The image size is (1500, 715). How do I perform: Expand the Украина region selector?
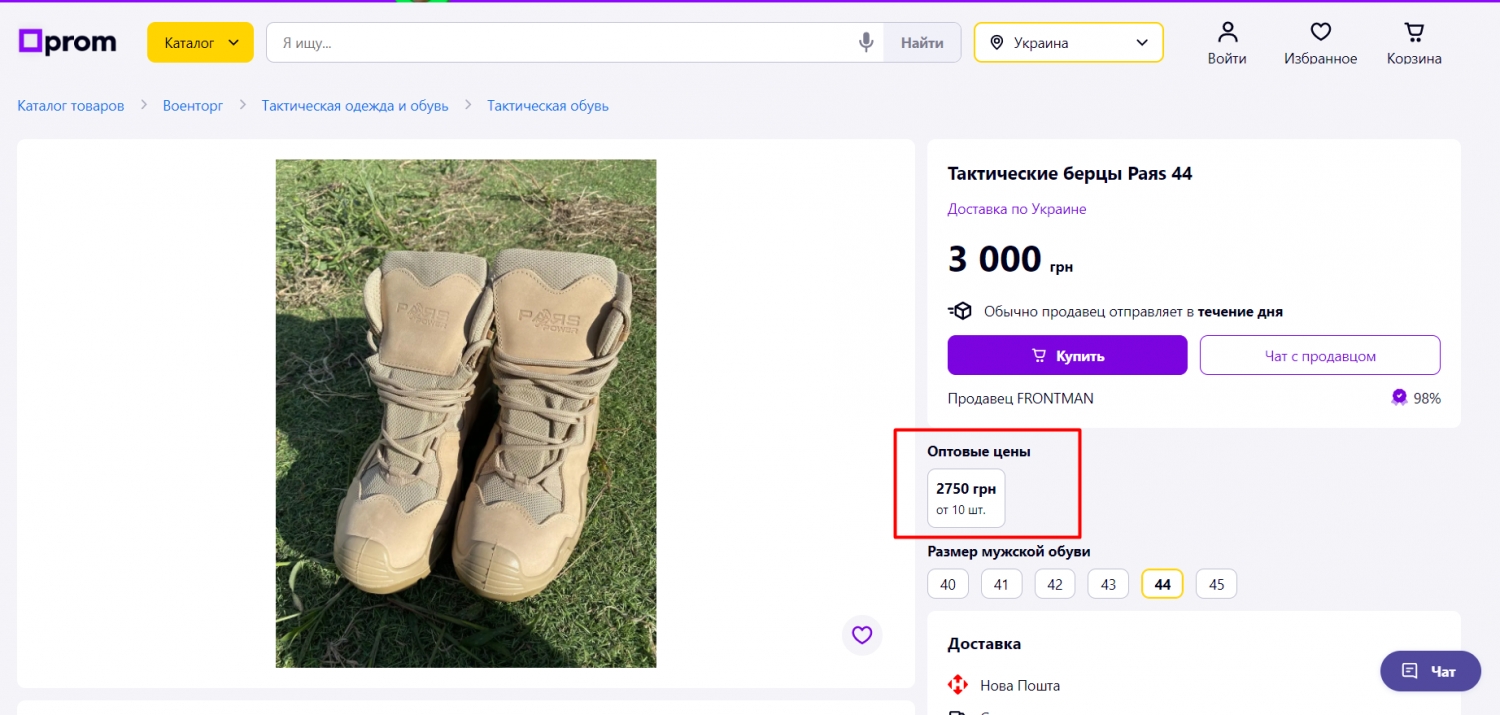tap(1068, 43)
